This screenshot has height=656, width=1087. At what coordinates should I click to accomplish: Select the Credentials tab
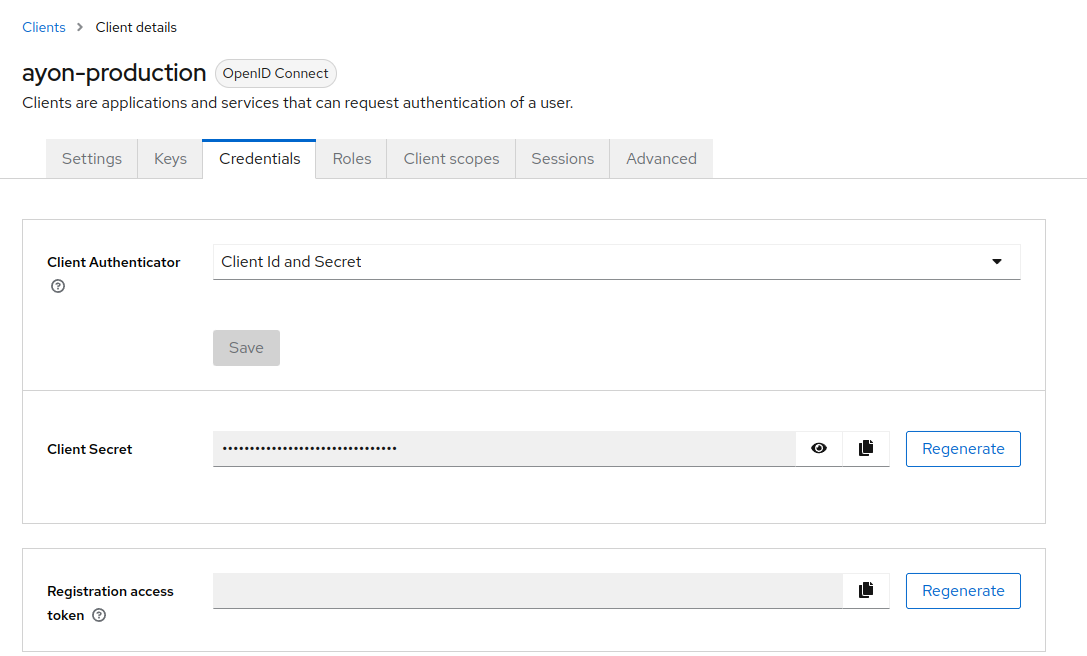click(260, 159)
